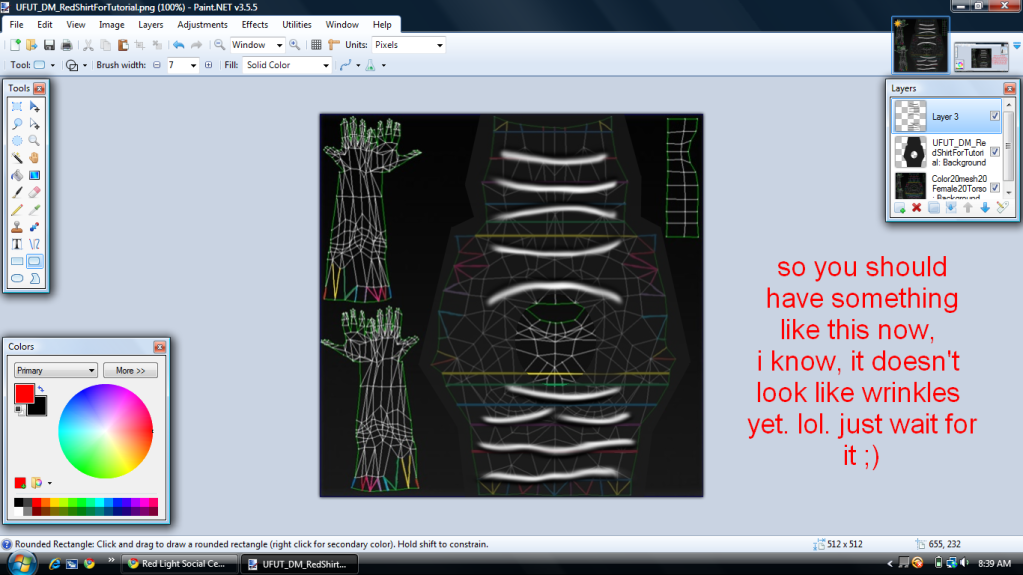Select the Text tool

(x=17, y=244)
